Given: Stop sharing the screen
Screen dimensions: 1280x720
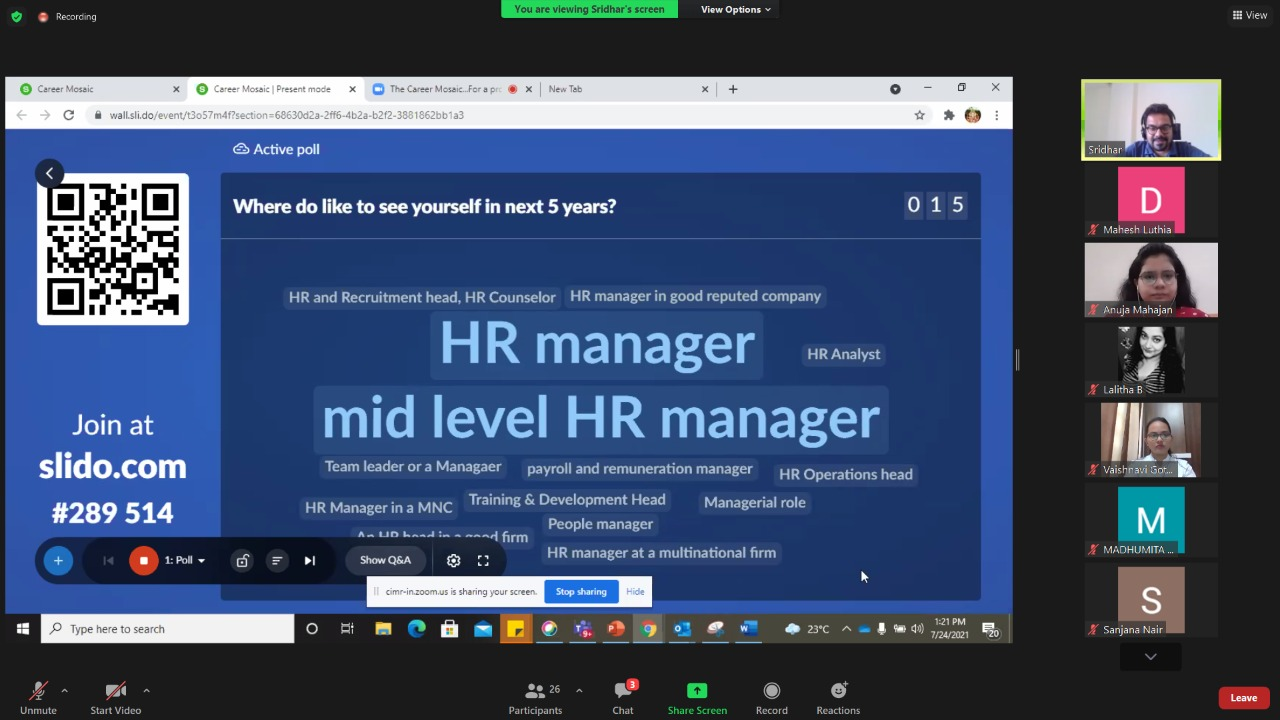Looking at the screenshot, I should click(580, 591).
